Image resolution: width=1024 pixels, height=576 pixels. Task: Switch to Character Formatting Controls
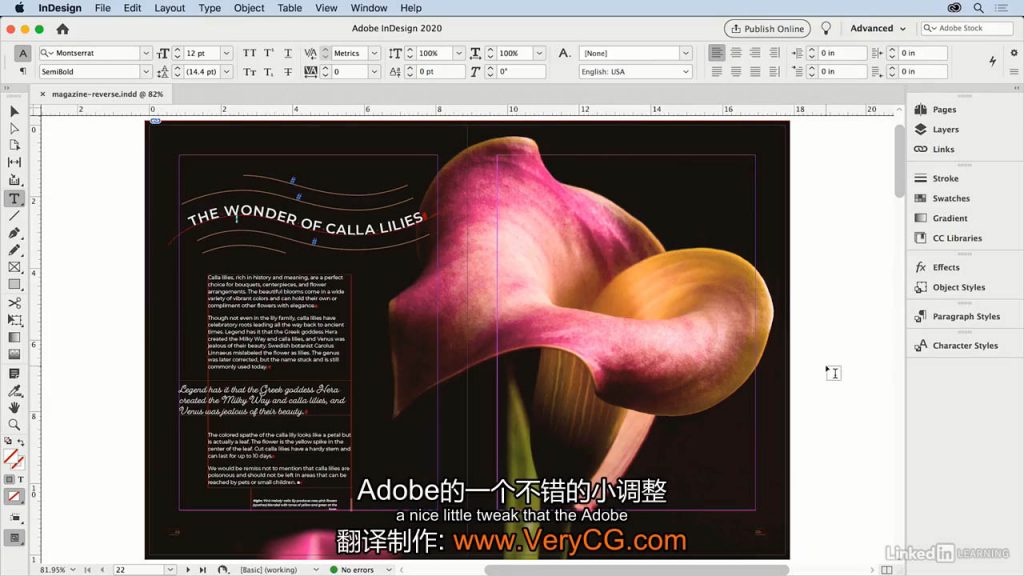[23, 54]
